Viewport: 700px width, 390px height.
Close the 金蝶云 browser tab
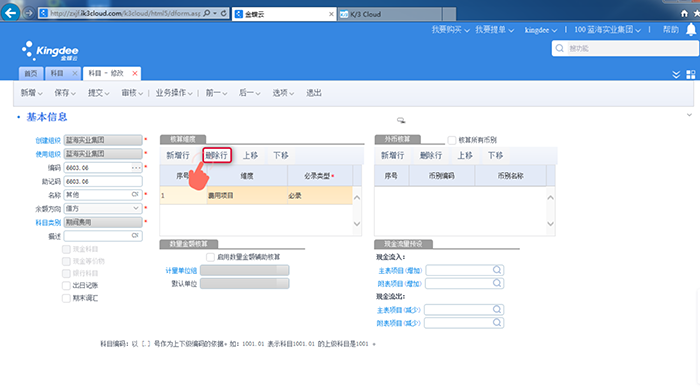pos(331,14)
